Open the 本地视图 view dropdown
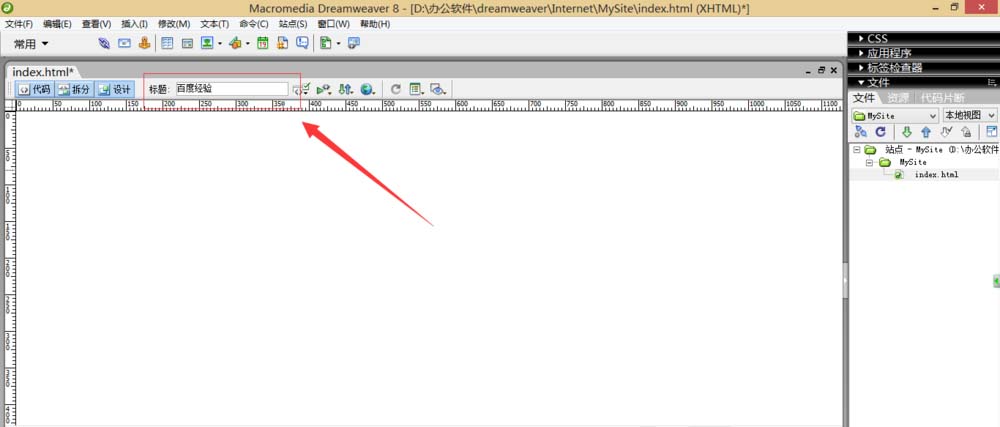This screenshot has height=427, width=1000. [969, 115]
